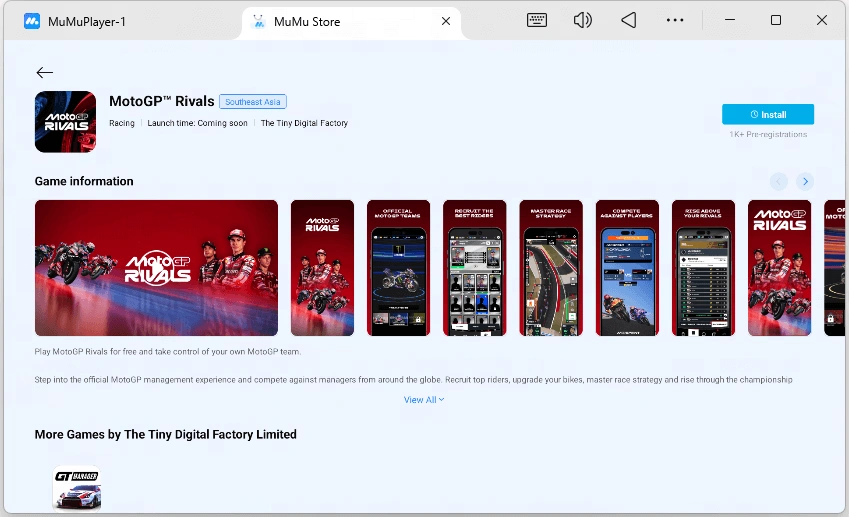849x517 pixels.
Task: Click the blue Install button
Action: pos(768,114)
